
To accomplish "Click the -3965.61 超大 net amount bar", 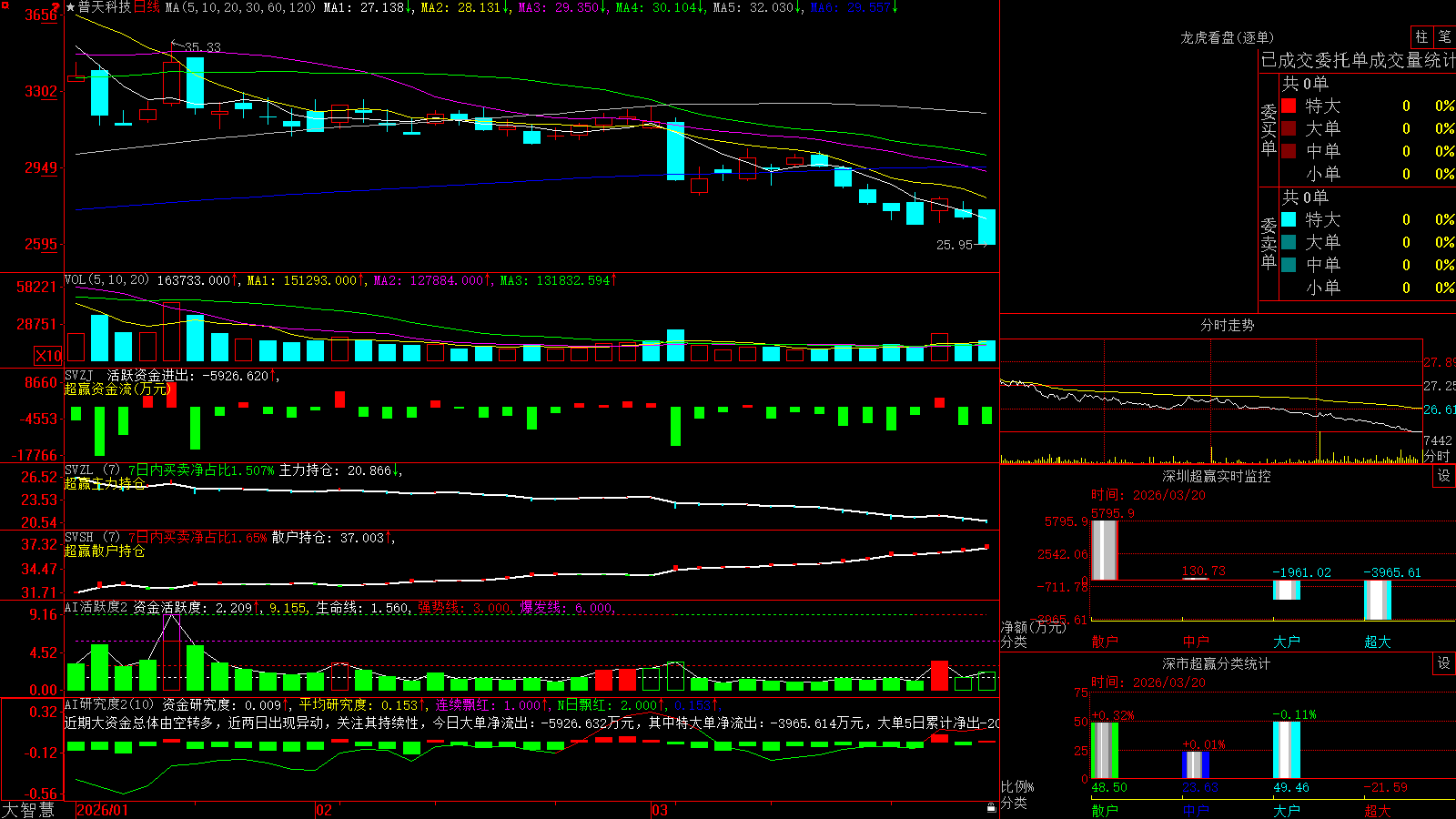I will (1377, 600).
